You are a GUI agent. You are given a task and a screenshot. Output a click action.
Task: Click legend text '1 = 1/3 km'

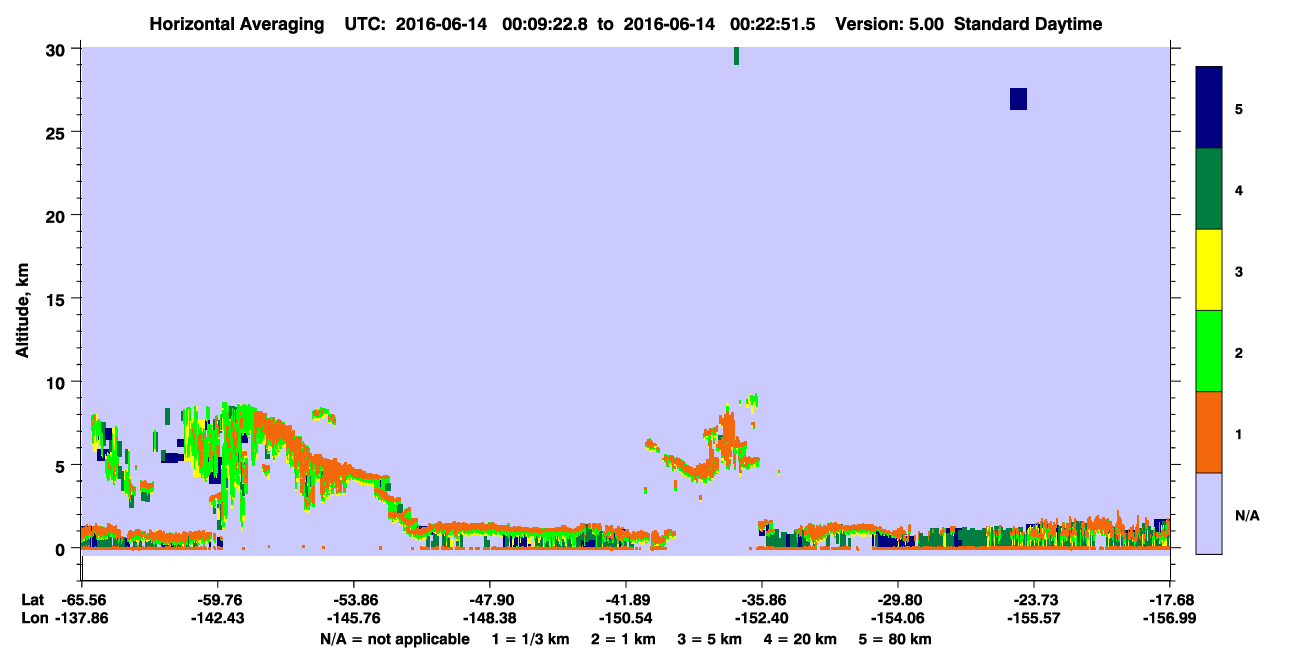[530, 639]
